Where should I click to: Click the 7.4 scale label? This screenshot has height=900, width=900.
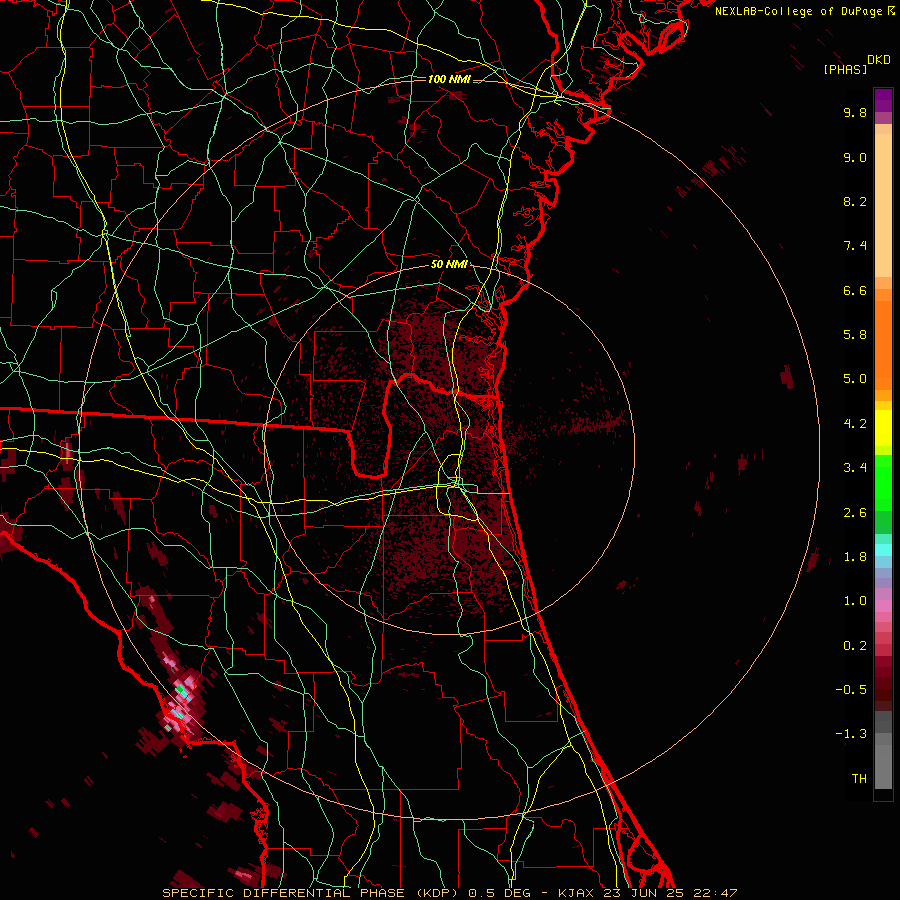pyautogui.click(x=855, y=246)
